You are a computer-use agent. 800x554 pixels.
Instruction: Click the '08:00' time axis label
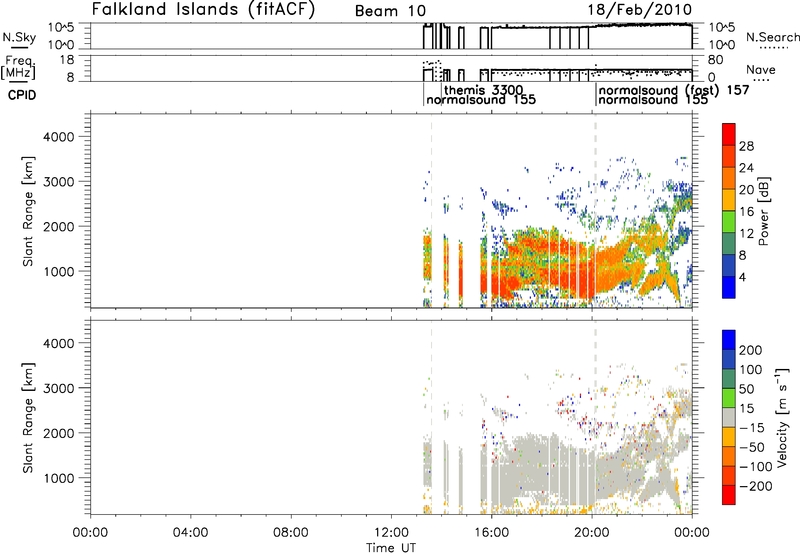click(x=291, y=533)
